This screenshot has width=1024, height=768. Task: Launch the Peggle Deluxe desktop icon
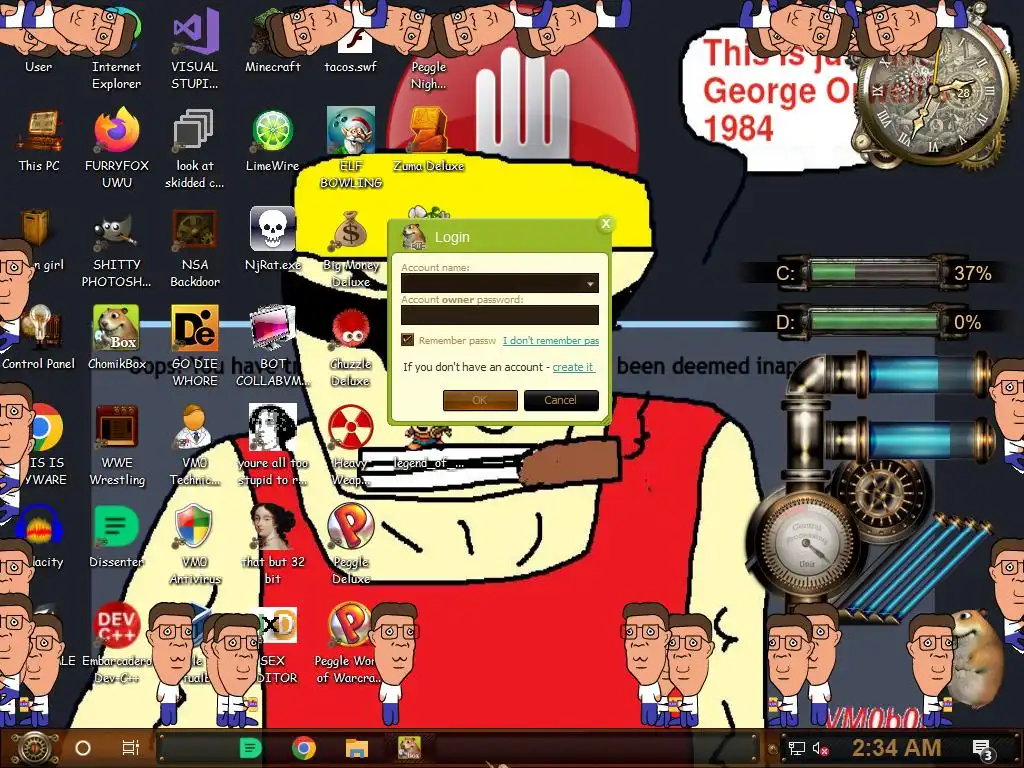point(351,545)
